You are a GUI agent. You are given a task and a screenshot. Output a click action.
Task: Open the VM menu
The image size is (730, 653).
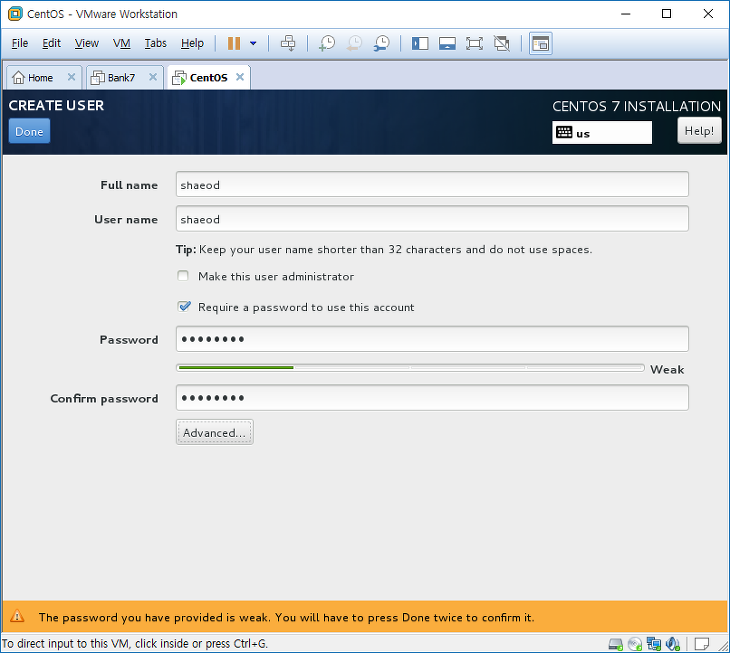click(122, 43)
